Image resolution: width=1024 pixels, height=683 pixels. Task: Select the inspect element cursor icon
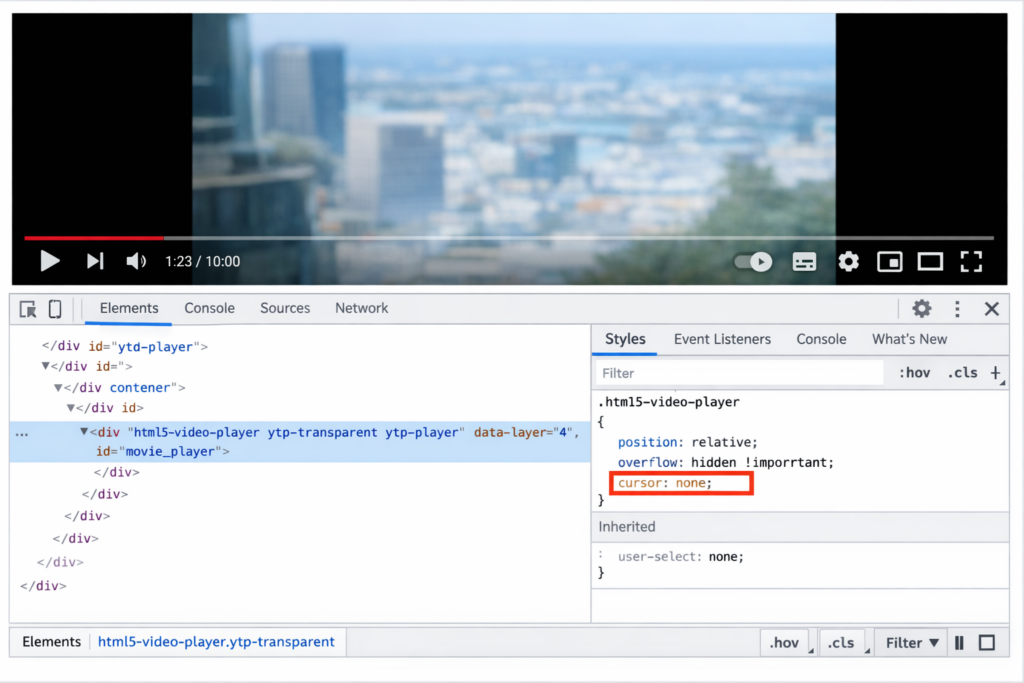pyautogui.click(x=27, y=308)
